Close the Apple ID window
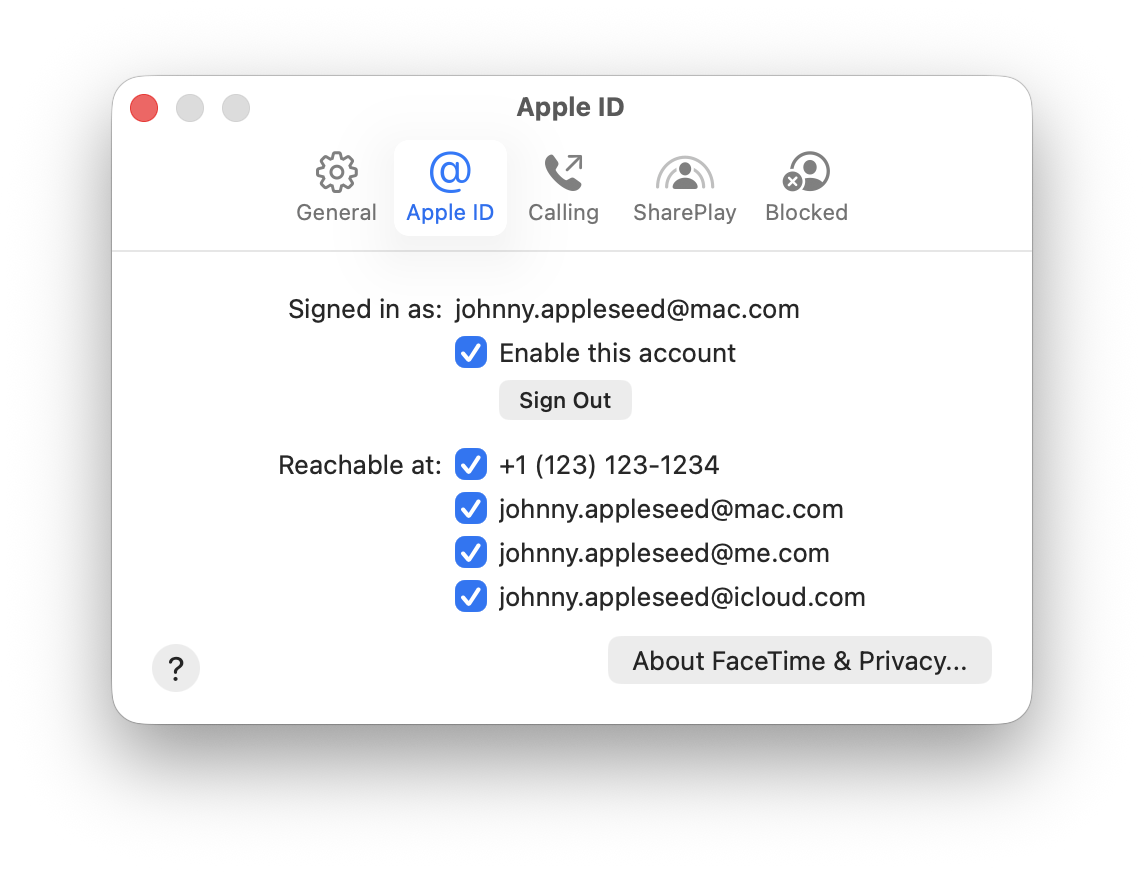The height and width of the screenshot is (872, 1144). (x=144, y=108)
